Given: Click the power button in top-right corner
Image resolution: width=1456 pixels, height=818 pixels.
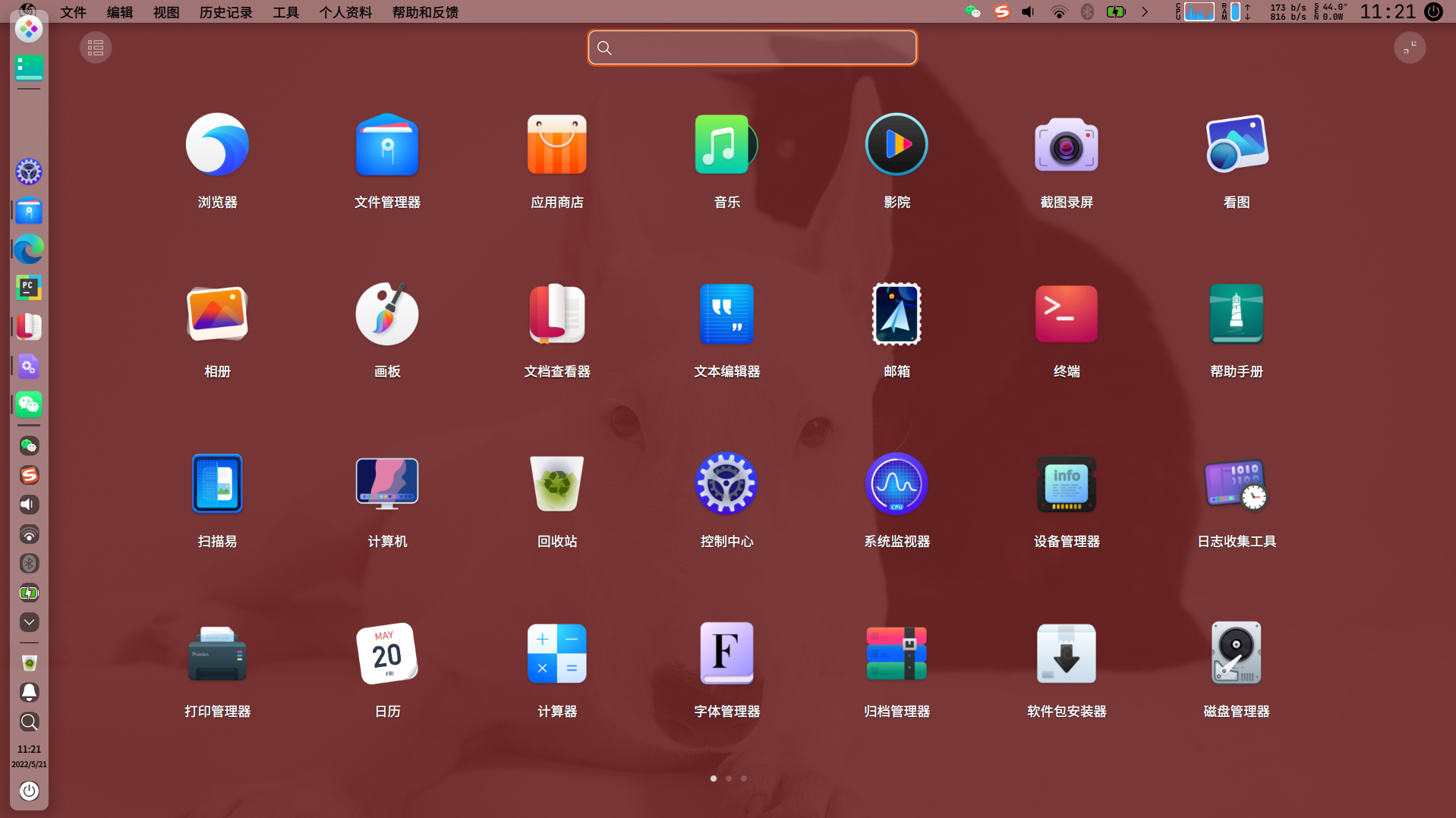Looking at the screenshot, I should click(x=1433, y=12).
